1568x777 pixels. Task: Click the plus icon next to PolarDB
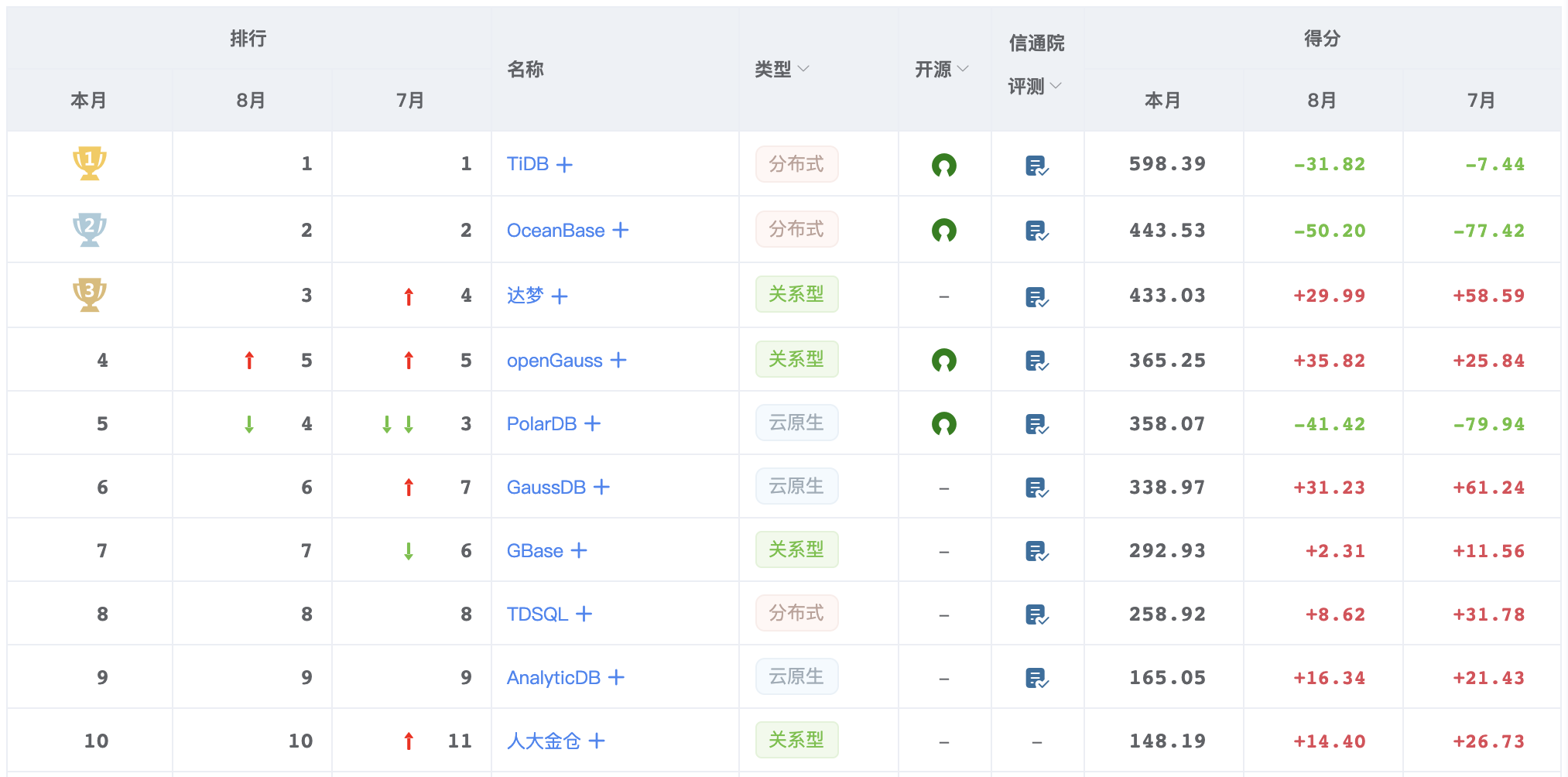click(593, 423)
